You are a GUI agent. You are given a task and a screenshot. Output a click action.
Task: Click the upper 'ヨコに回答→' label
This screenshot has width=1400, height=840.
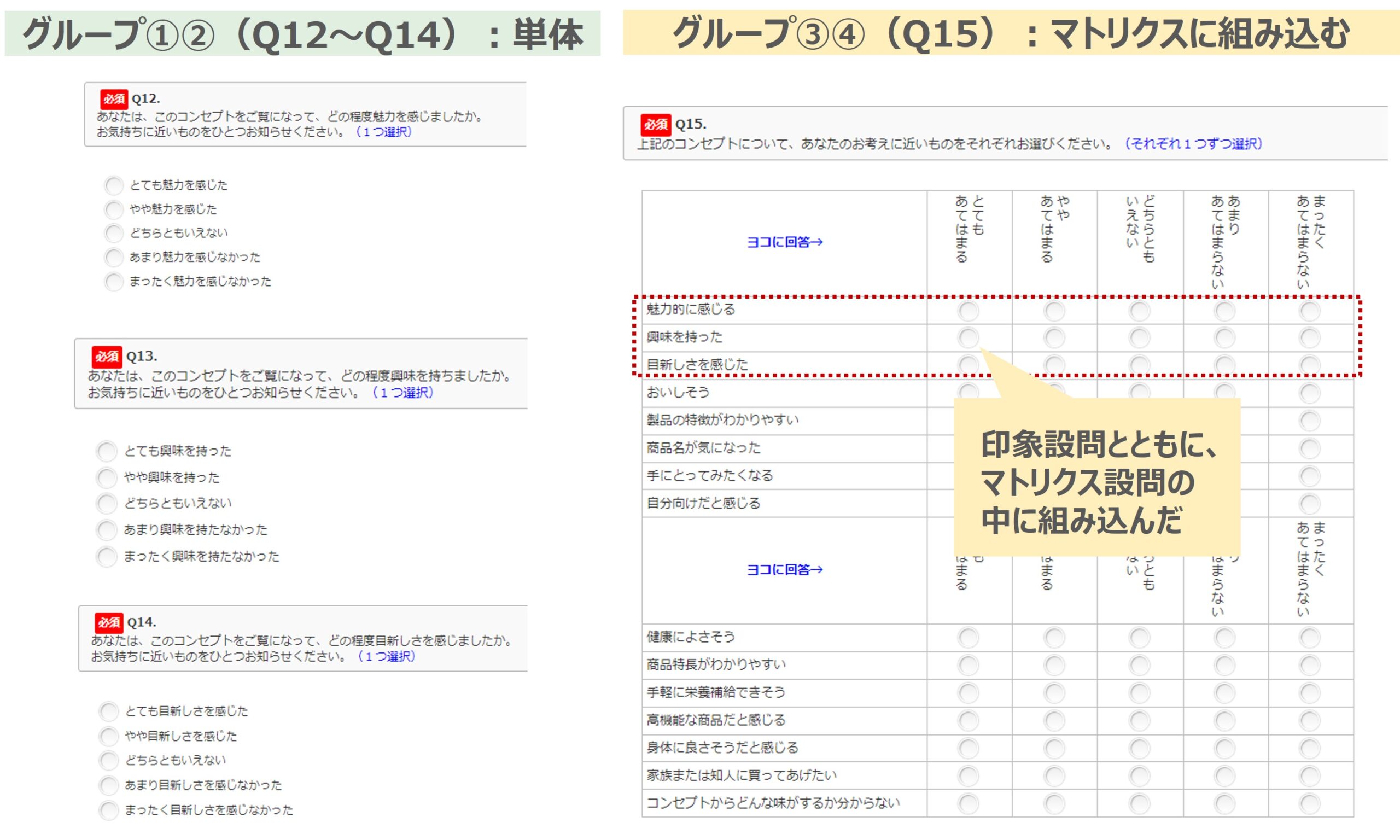(x=784, y=242)
